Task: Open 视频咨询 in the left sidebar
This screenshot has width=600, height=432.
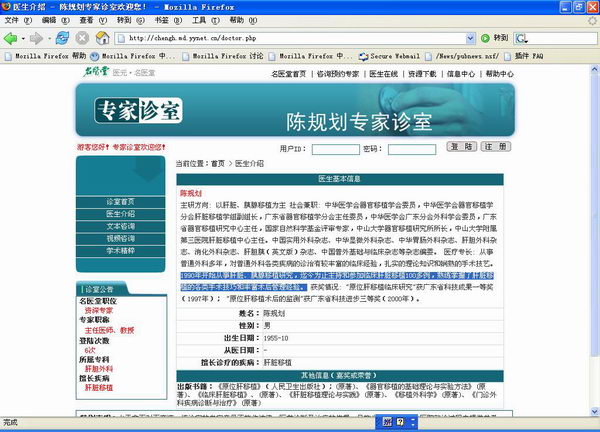Action: point(121,238)
